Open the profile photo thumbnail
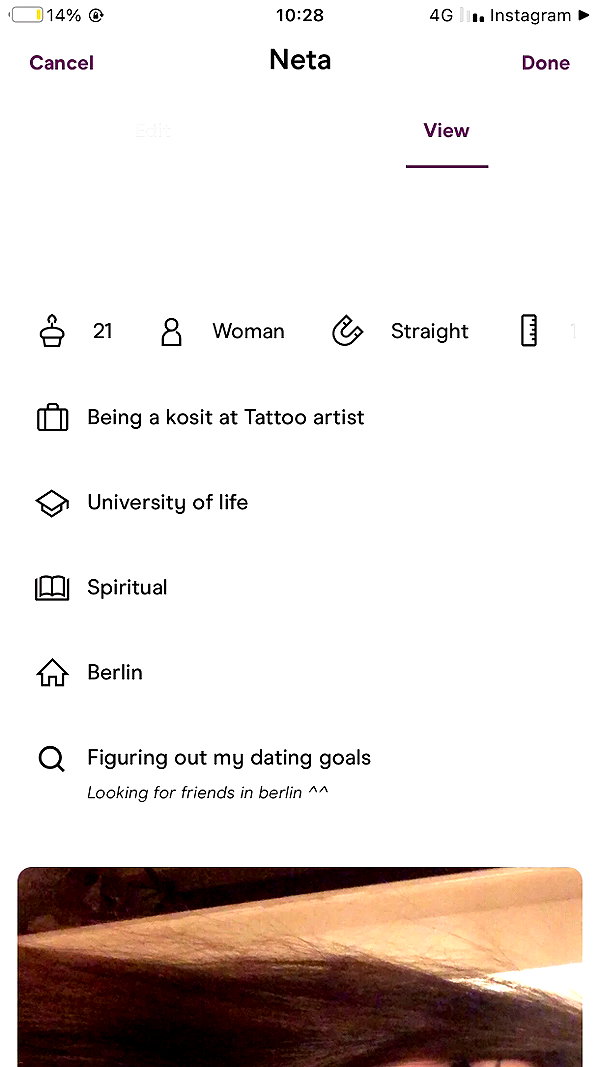Viewport: 600px width, 1067px height. tap(300, 967)
